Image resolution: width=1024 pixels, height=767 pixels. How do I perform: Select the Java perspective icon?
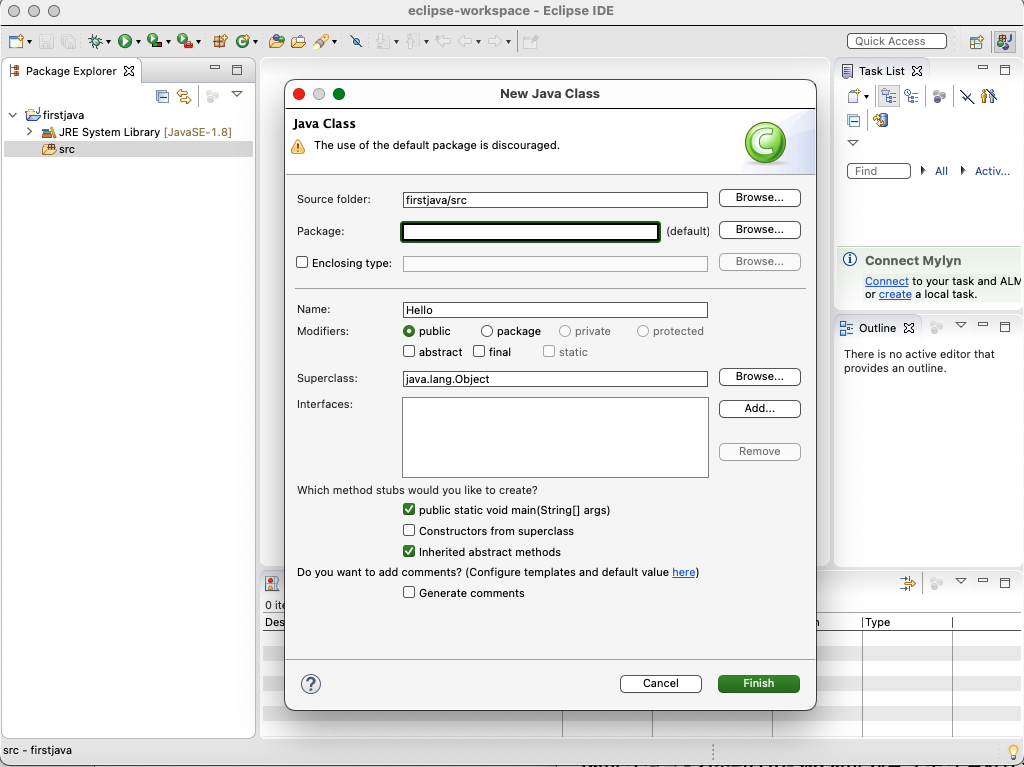[x=1004, y=42]
